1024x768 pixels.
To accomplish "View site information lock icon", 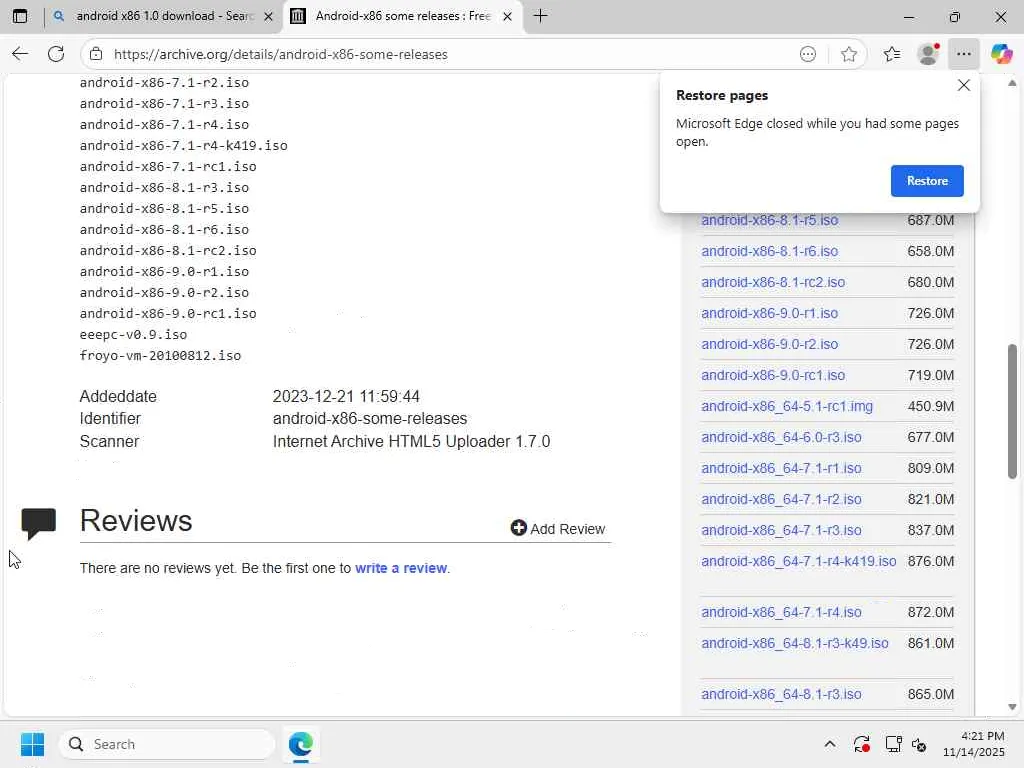I will [96, 54].
